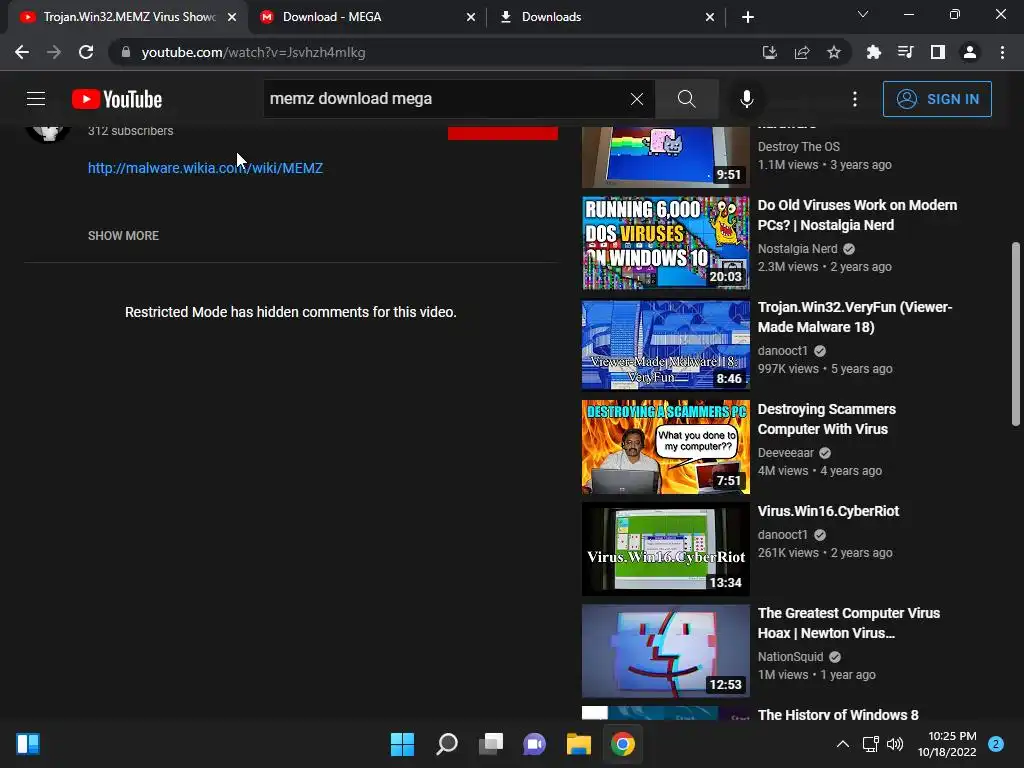1024x768 pixels.
Task: Click Deeveeaar channel name
Action: point(786,453)
